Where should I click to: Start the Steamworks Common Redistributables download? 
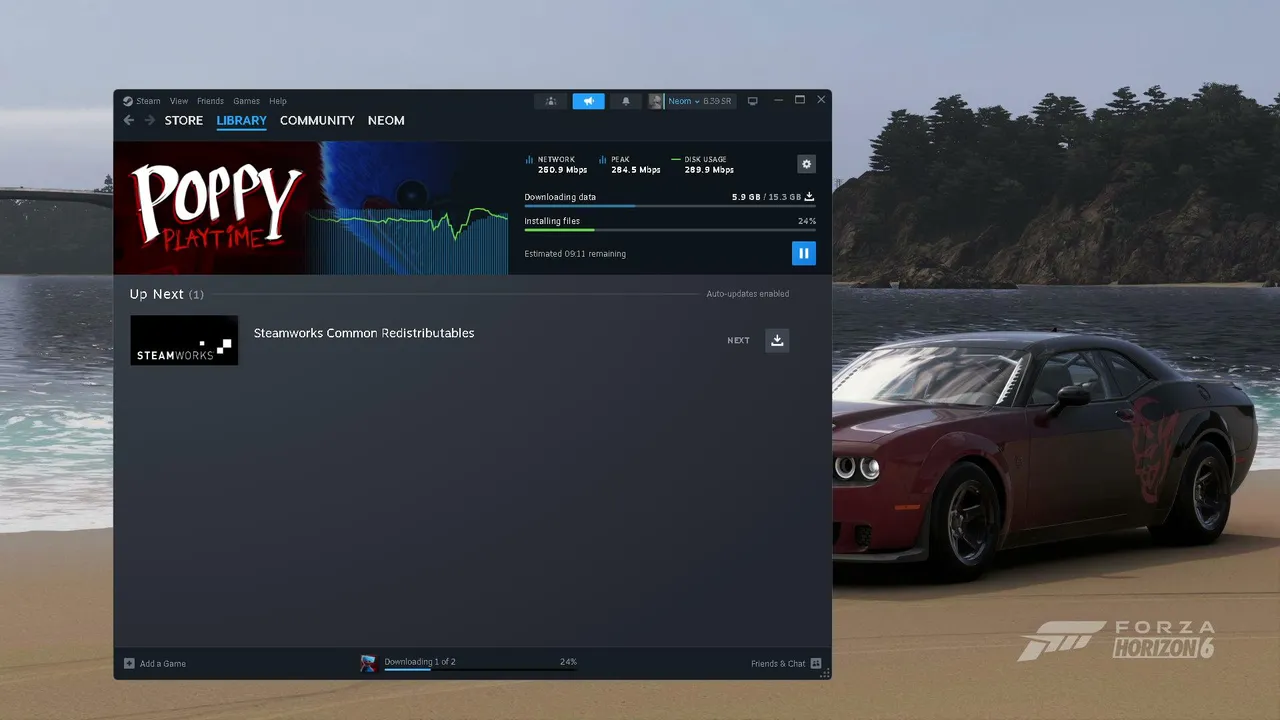click(x=777, y=340)
